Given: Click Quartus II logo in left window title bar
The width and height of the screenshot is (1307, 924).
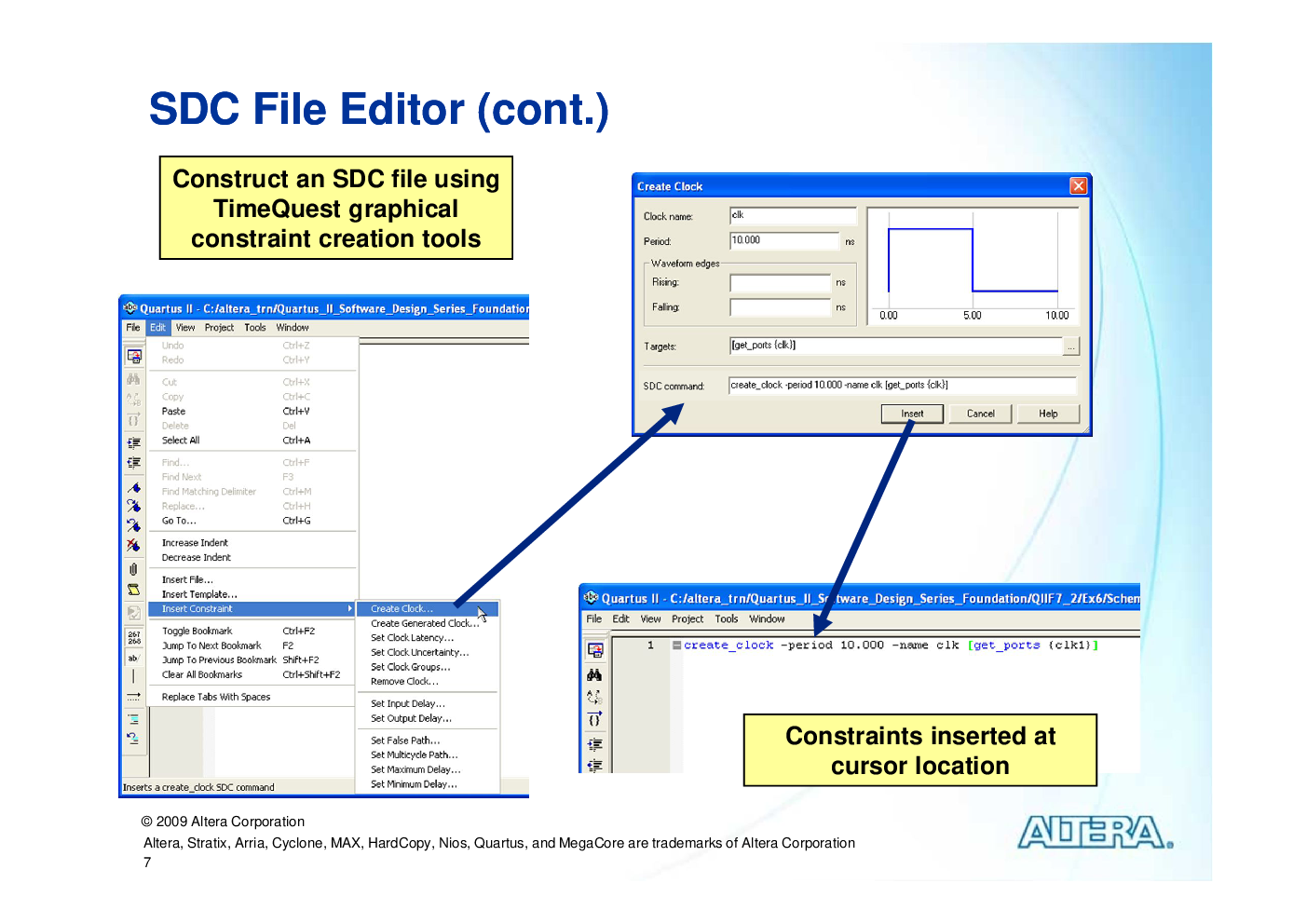Looking at the screenshot, I should click(x=130, y=307).
